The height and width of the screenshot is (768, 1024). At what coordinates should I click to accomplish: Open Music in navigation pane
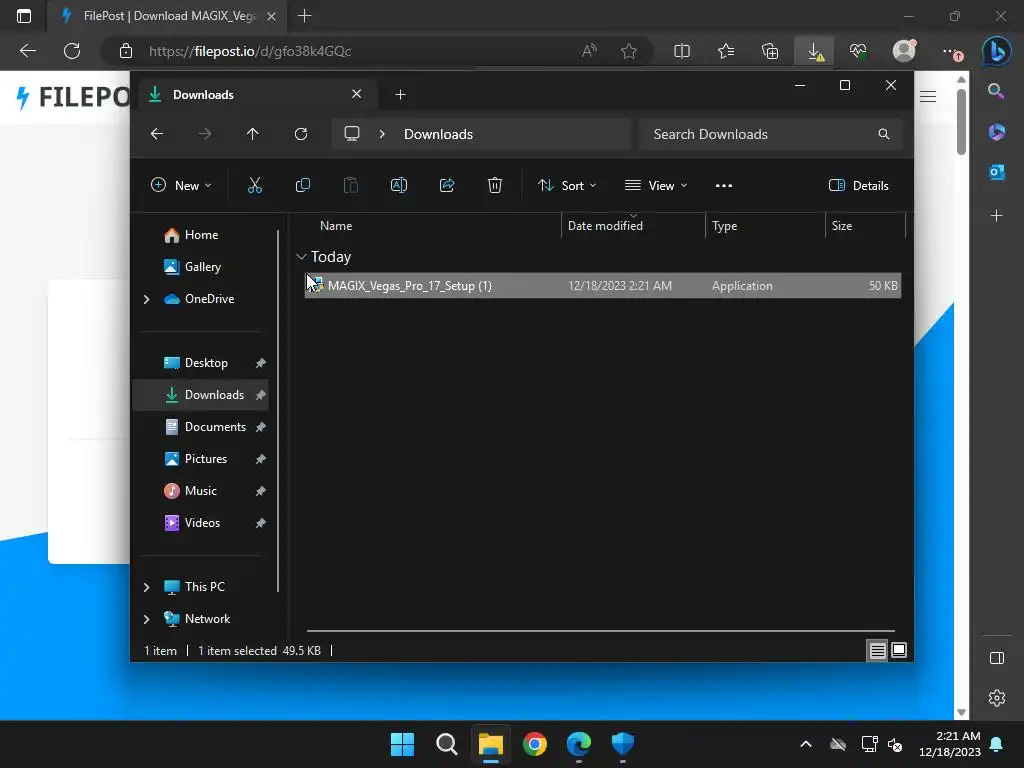pos(201,491)
